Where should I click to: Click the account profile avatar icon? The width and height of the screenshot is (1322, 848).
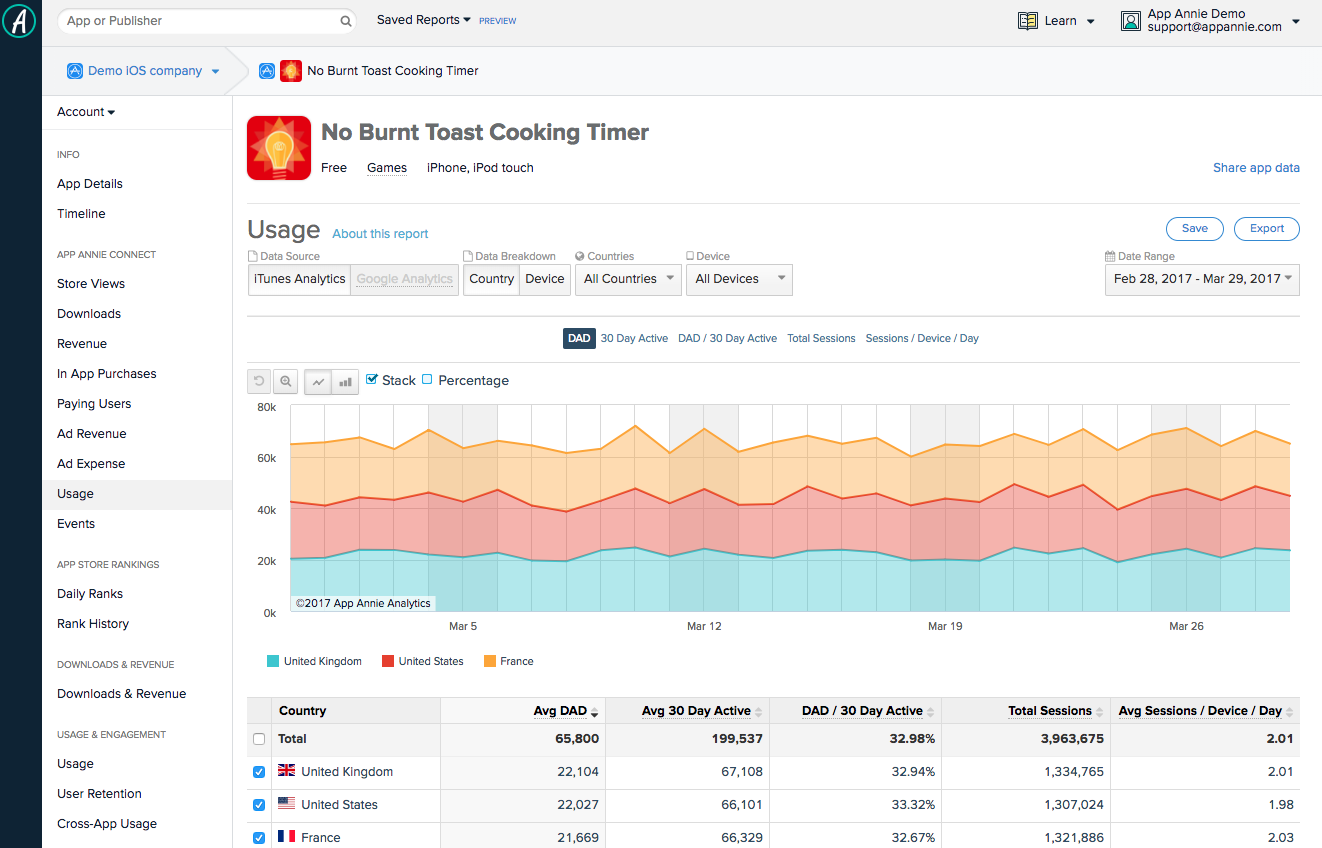1131,21
